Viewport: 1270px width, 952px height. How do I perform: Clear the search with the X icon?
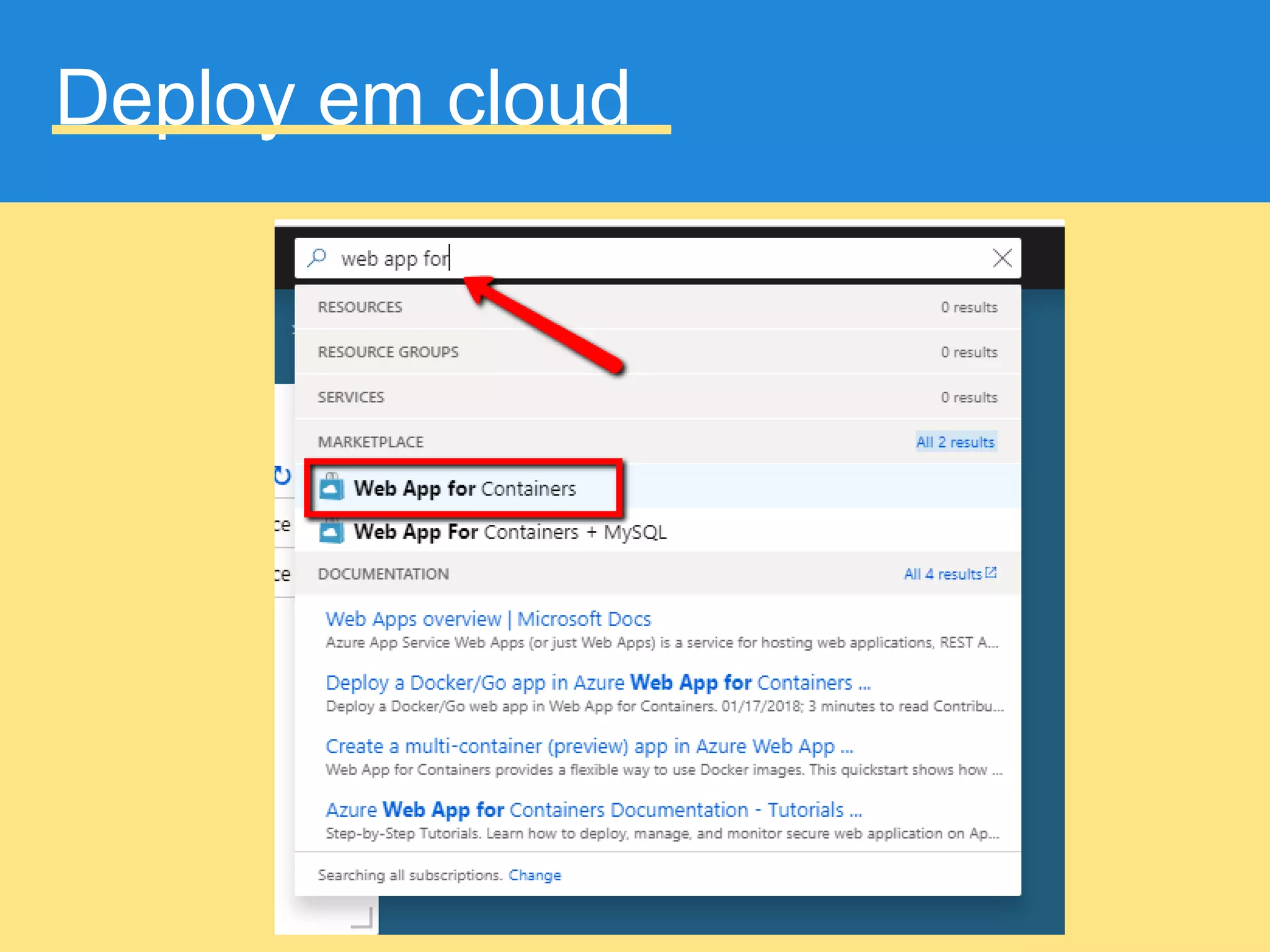(x=1001, y=258)
